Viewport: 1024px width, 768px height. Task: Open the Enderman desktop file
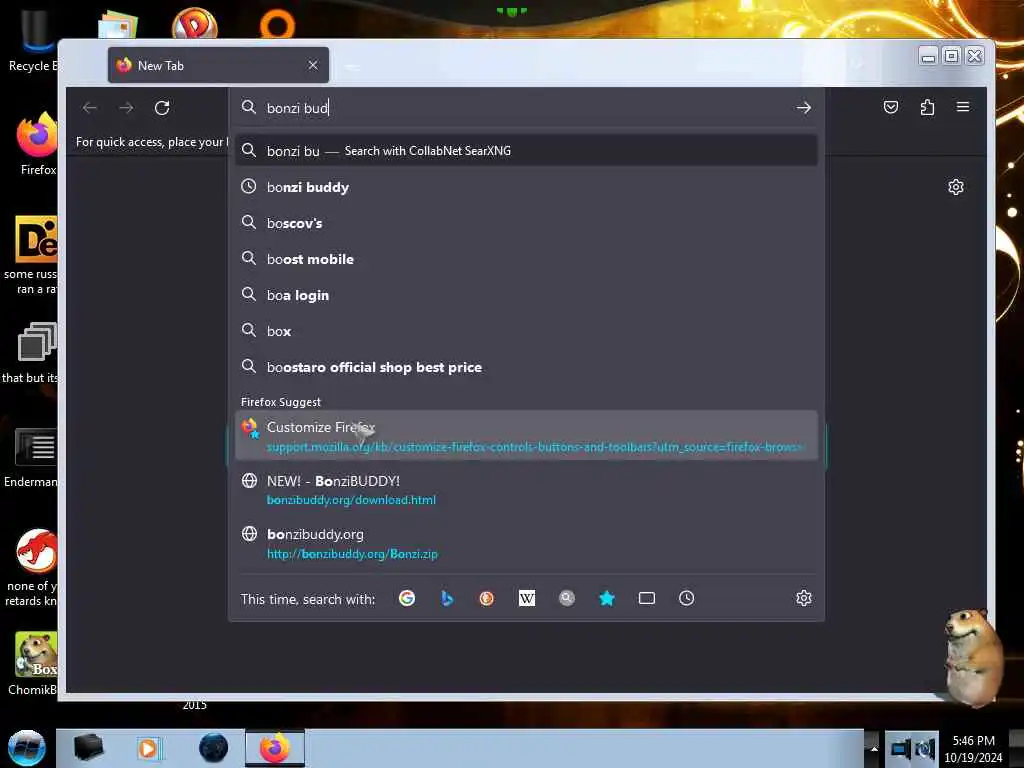[x=33, y=457]
